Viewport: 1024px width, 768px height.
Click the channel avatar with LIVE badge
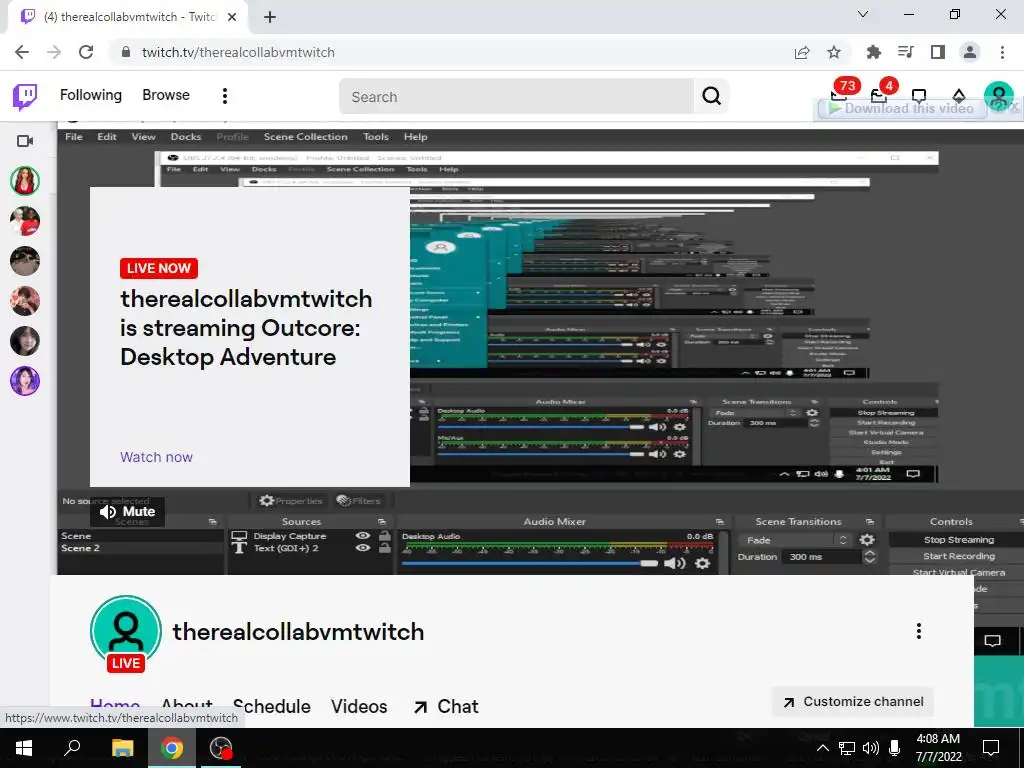point(126,631)
